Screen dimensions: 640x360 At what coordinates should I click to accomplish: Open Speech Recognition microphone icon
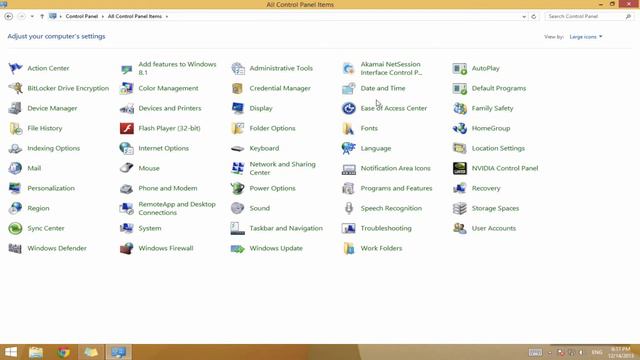coord(349,208)
